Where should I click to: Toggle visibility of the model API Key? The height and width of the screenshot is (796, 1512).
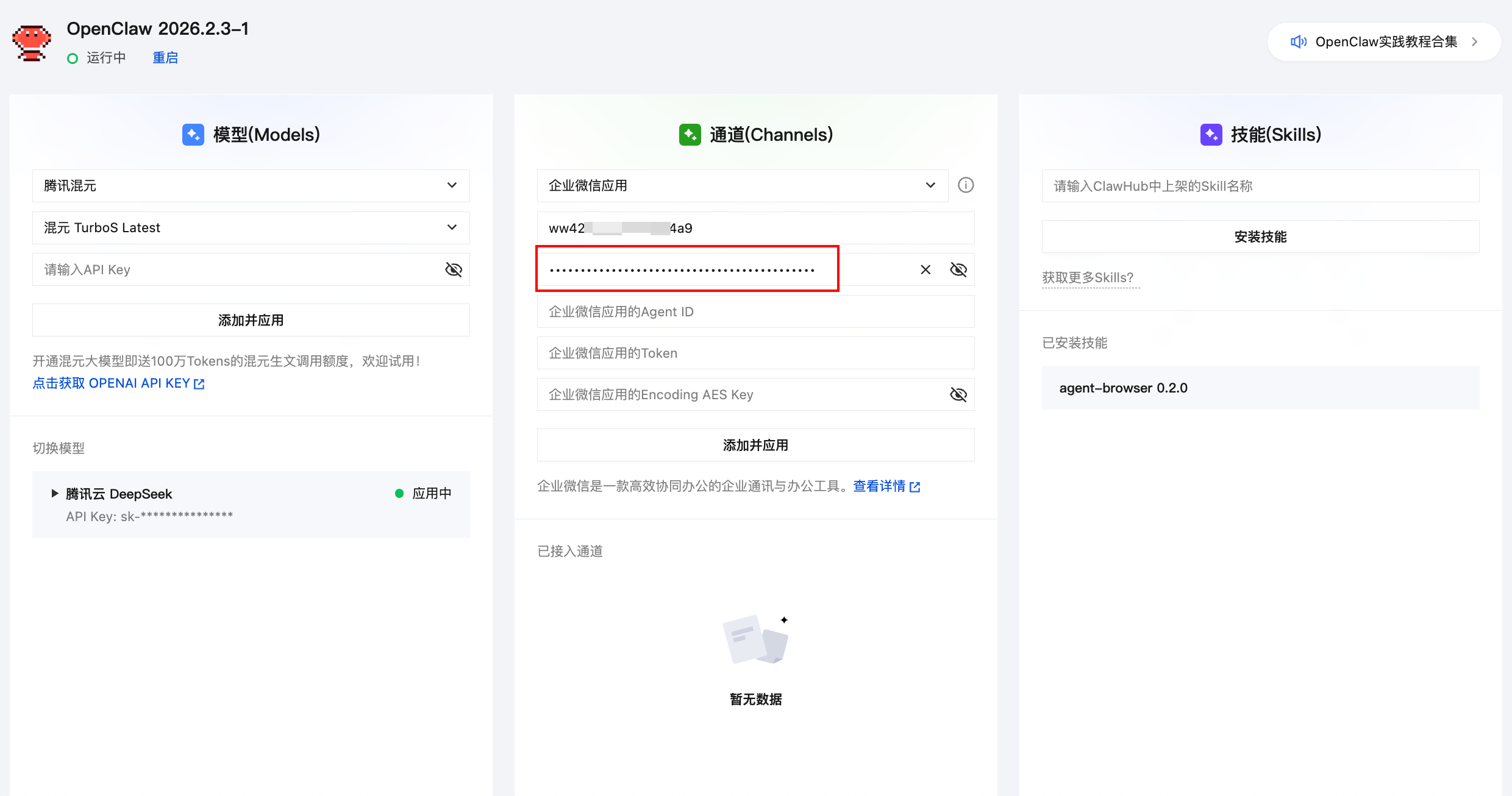click(x=454, y=269)
